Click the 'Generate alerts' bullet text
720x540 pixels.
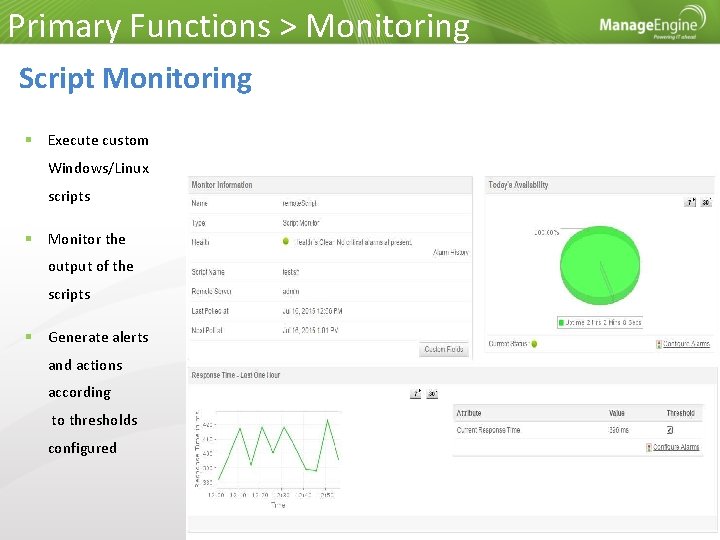coord(98,338)
